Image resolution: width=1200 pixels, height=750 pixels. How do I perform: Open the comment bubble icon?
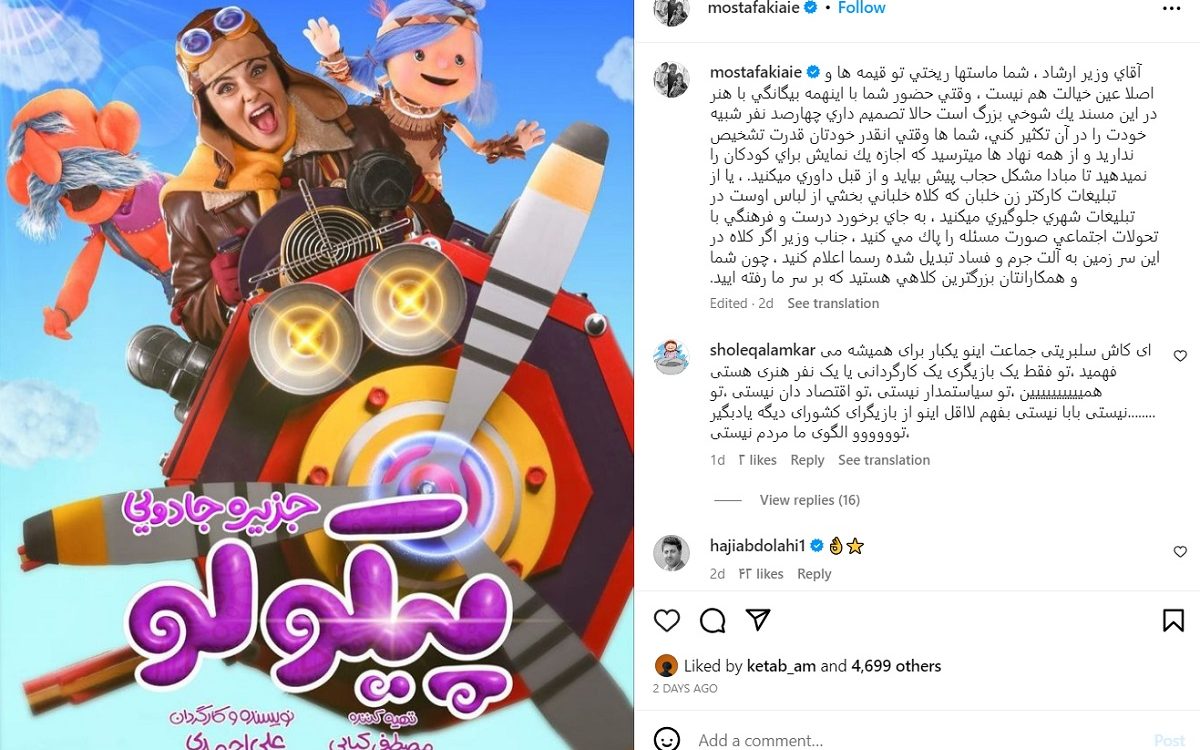coord(712,620)
